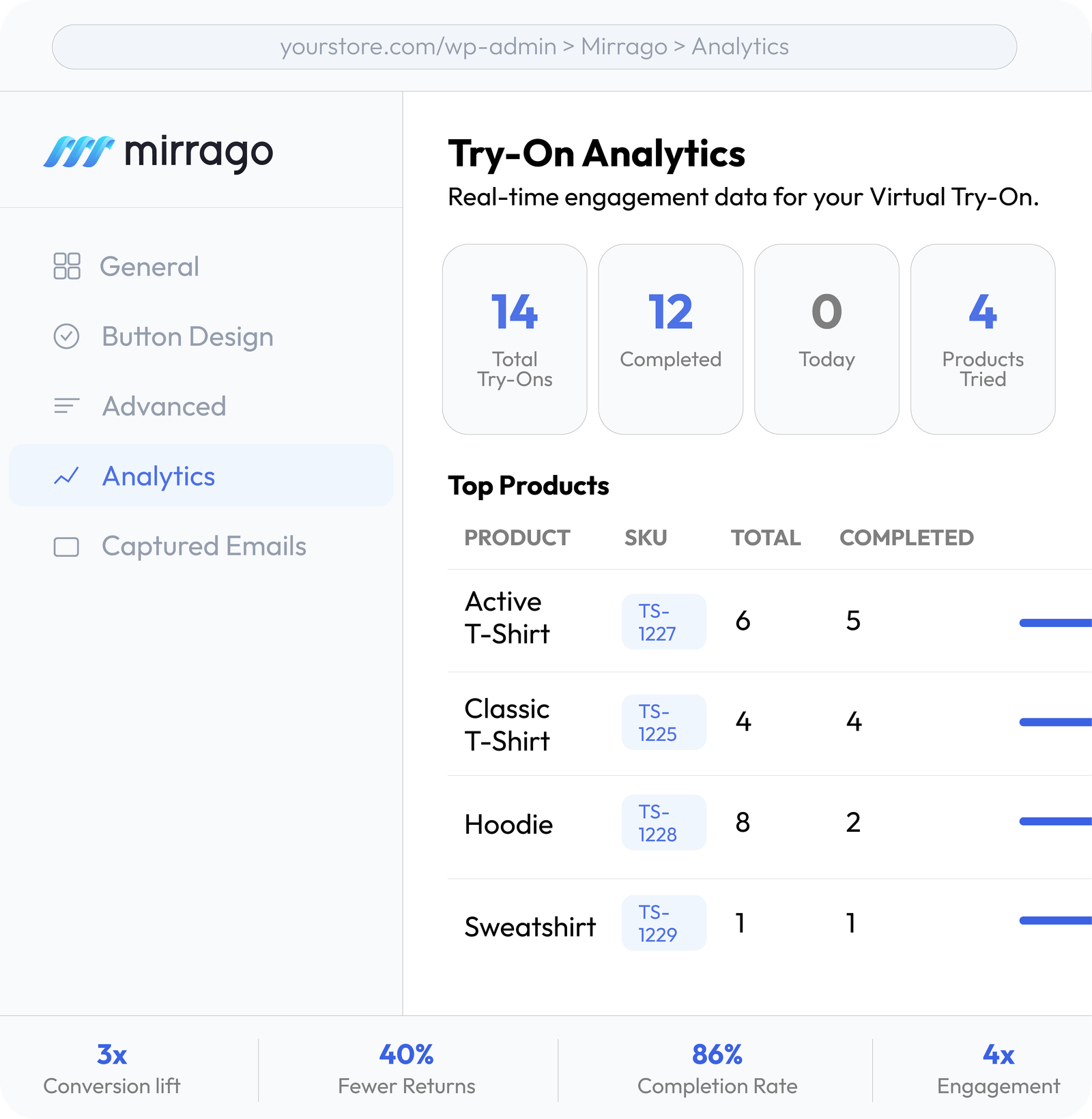Select the Products Tried stat card
This screenshot has width=1092, height=1119.
983,339
